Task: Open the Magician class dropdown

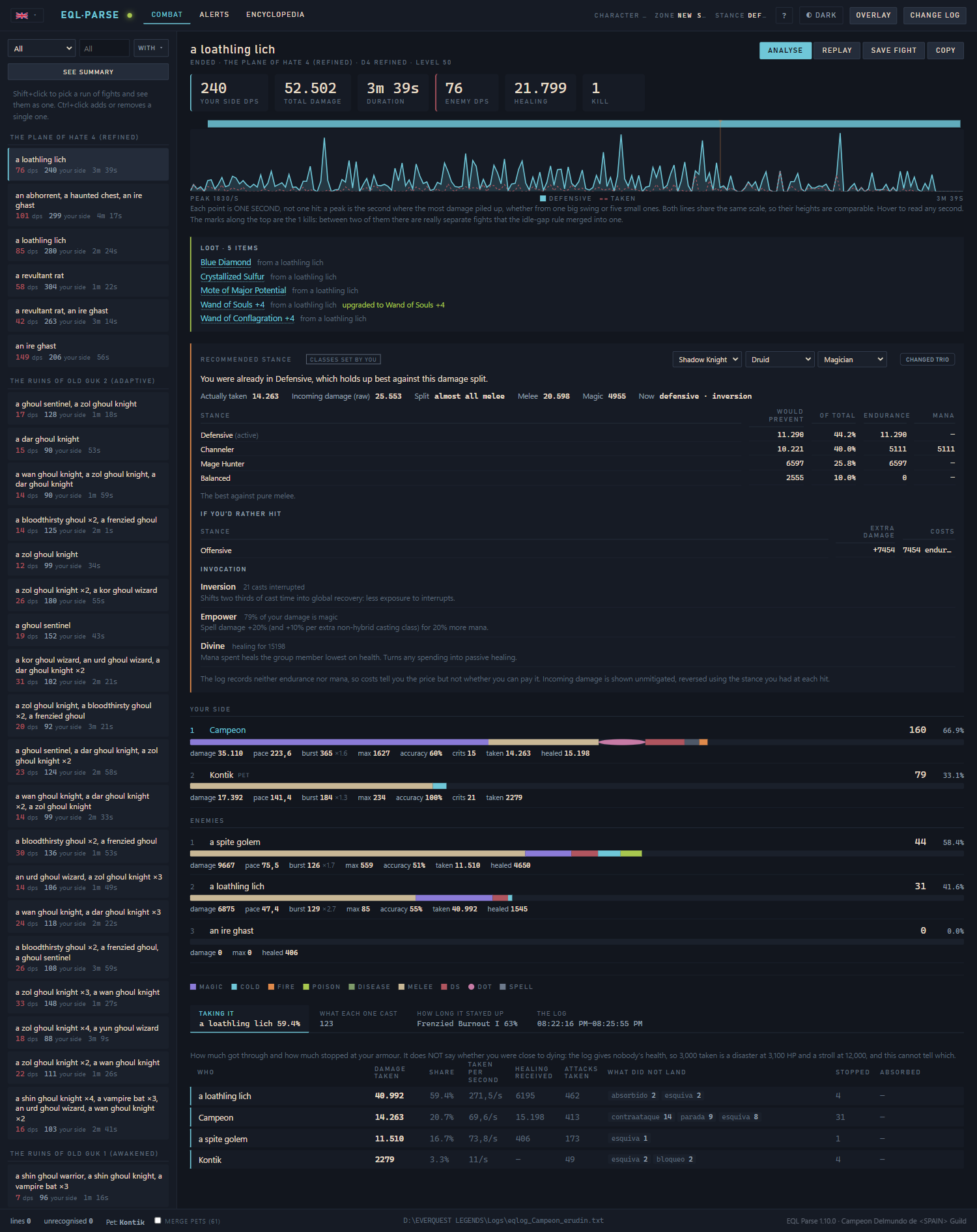Action: 853,360
